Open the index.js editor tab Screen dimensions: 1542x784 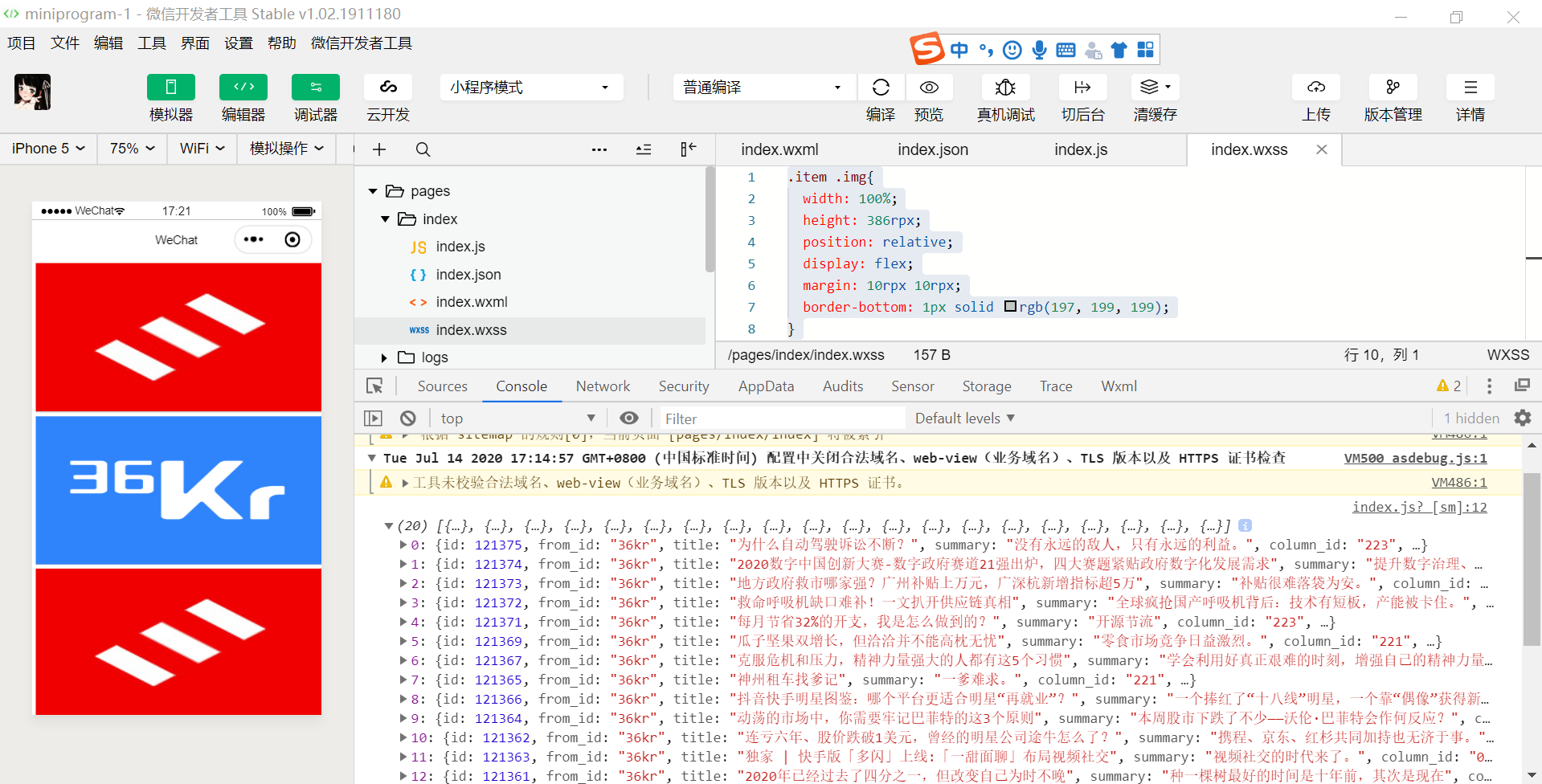click(x=1081, y=149)
